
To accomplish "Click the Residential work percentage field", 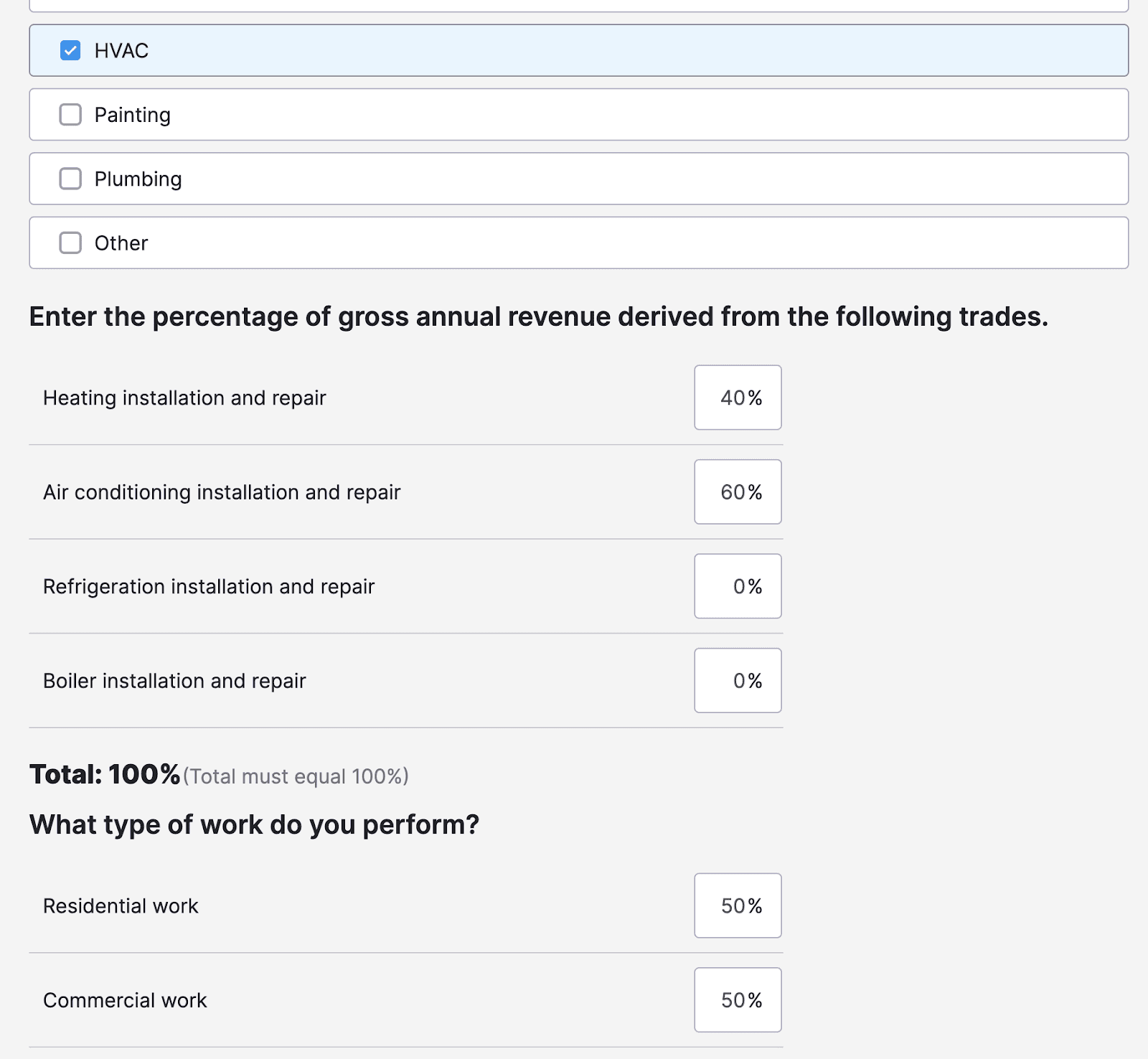I will [x=738, y=905].
